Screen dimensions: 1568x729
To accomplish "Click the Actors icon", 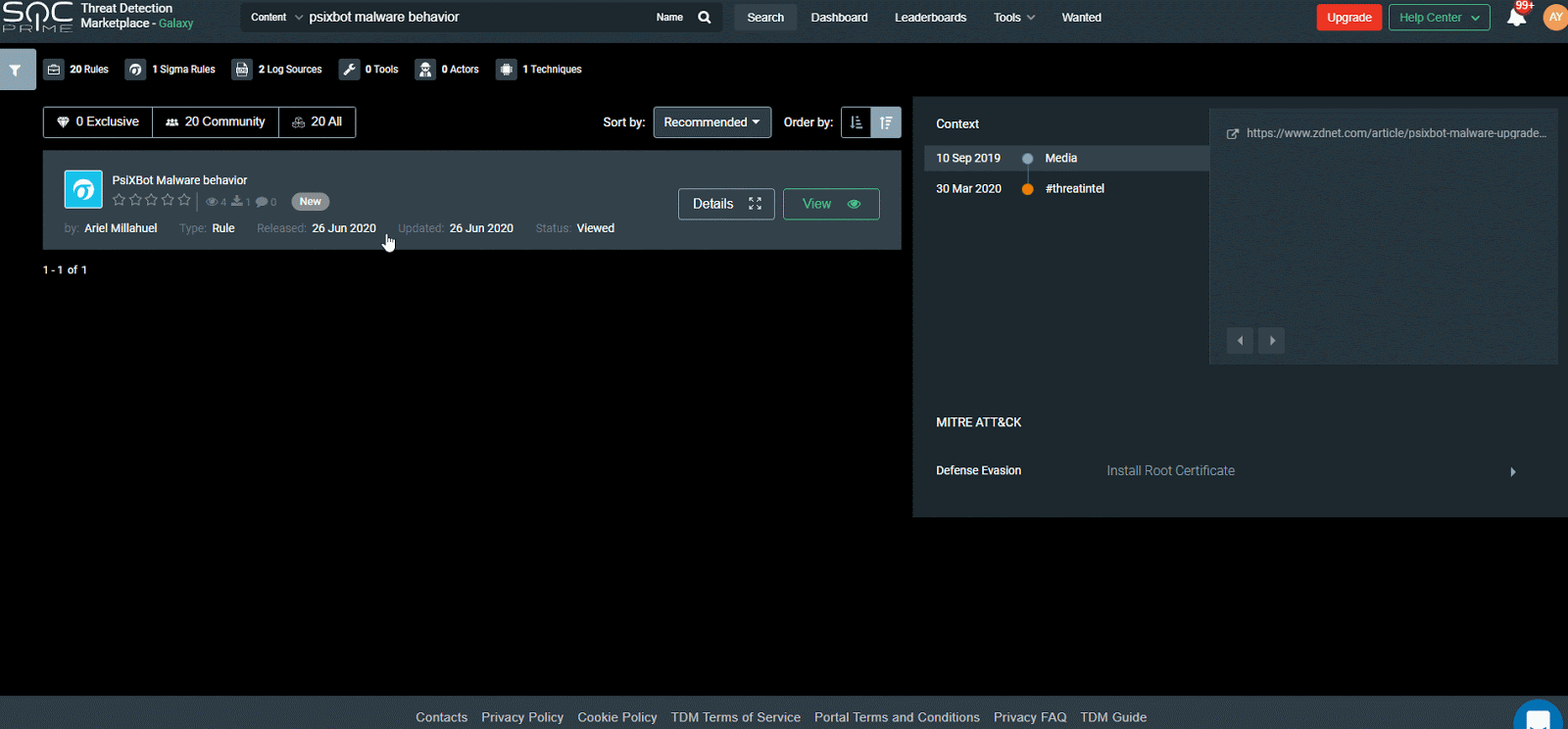I will (x=425, y=70).
